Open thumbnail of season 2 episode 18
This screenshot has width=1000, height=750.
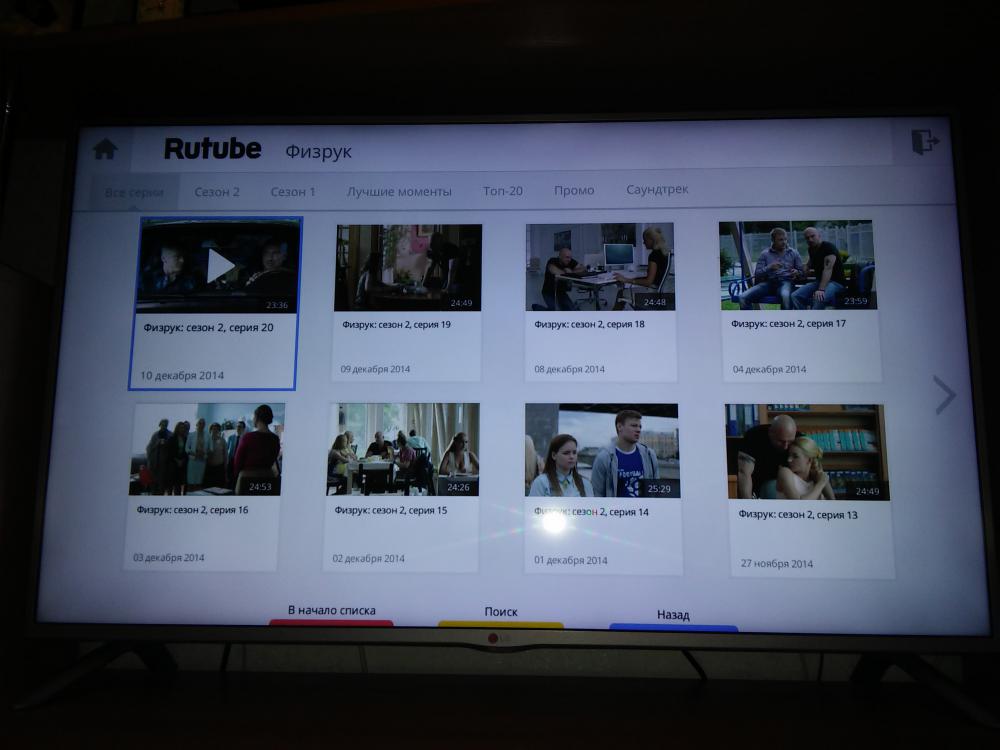(x=599, y=267)
